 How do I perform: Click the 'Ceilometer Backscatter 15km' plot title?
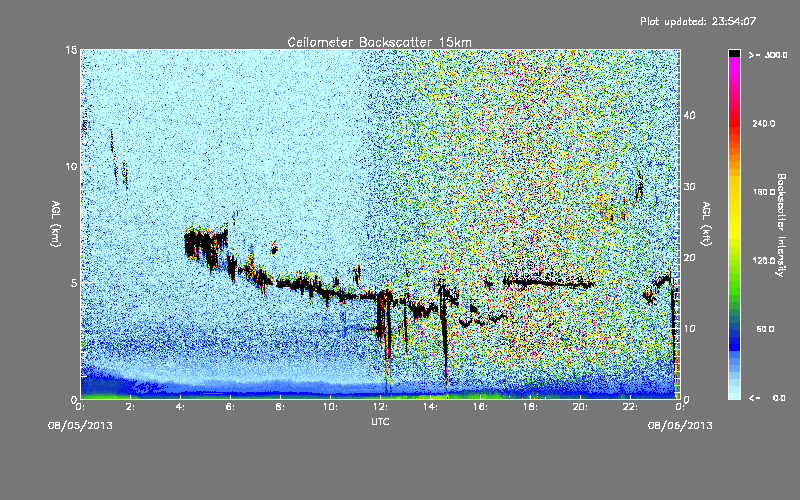coord(379,42)
